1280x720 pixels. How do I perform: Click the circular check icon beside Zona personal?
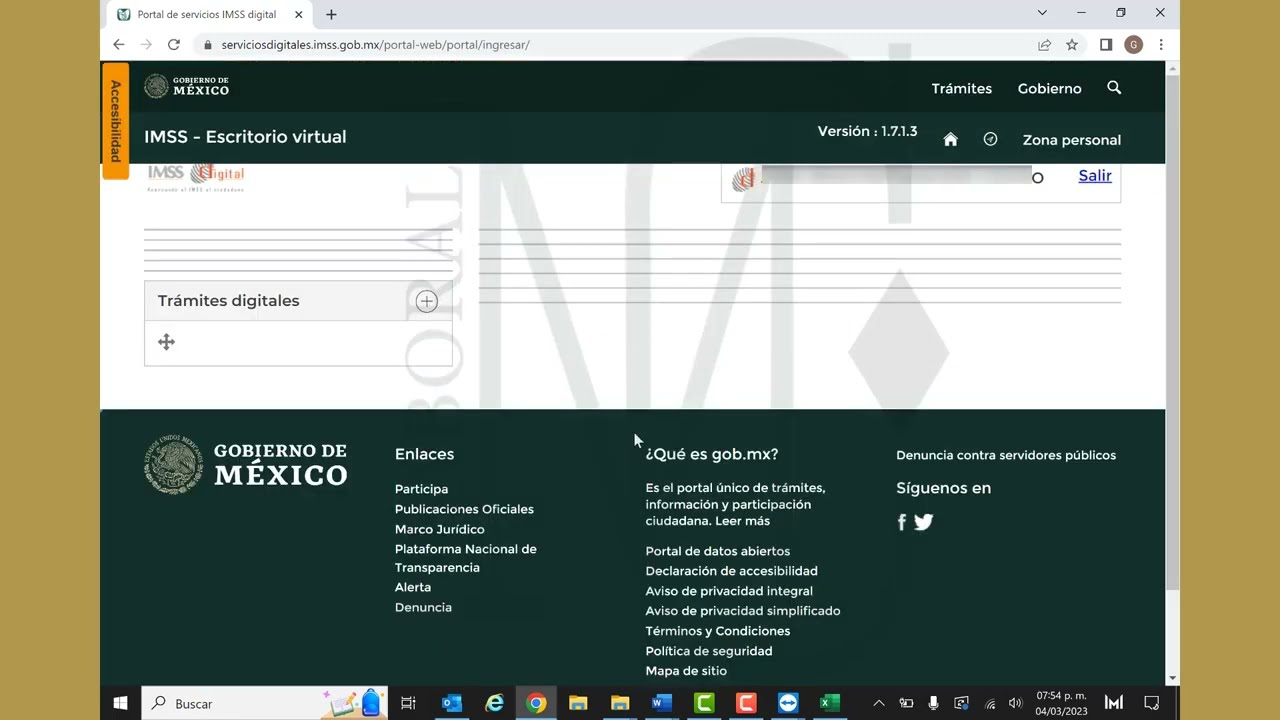[990, 139]
